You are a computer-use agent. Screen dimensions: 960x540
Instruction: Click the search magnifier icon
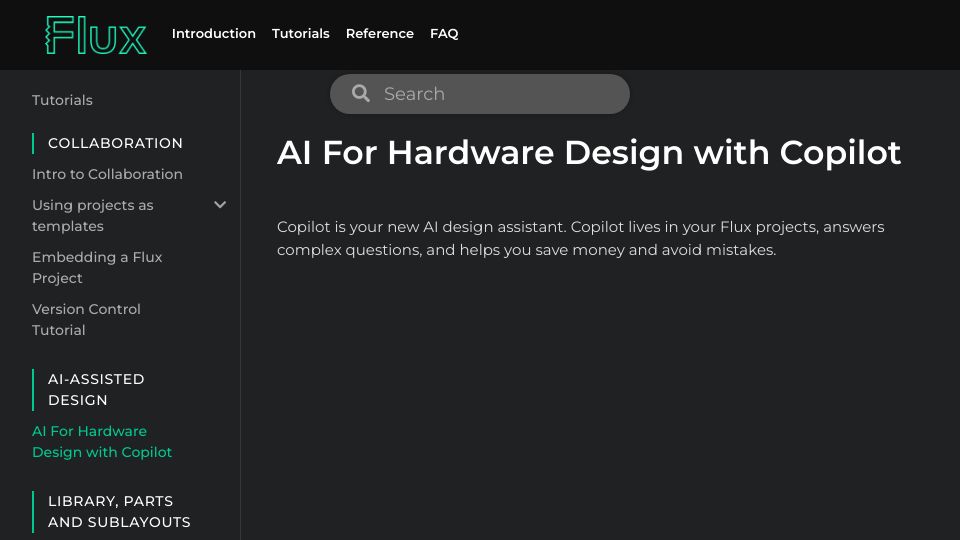361,93
